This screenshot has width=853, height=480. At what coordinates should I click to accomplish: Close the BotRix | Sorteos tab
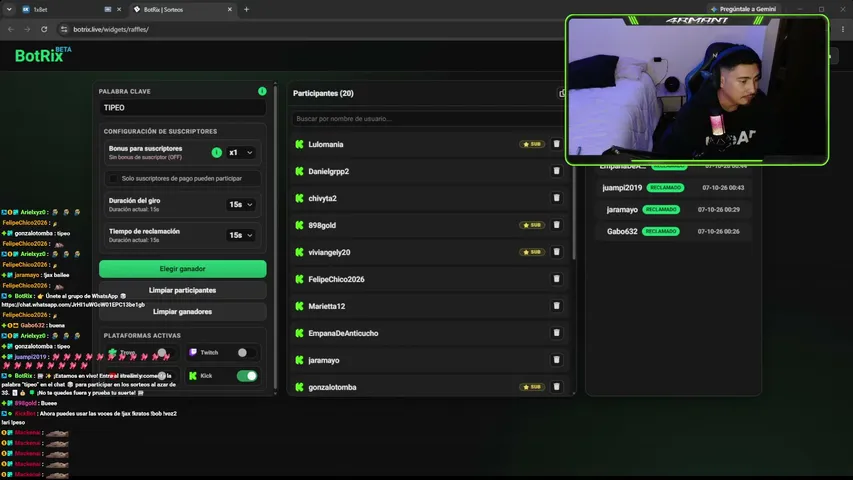point(230,9)
